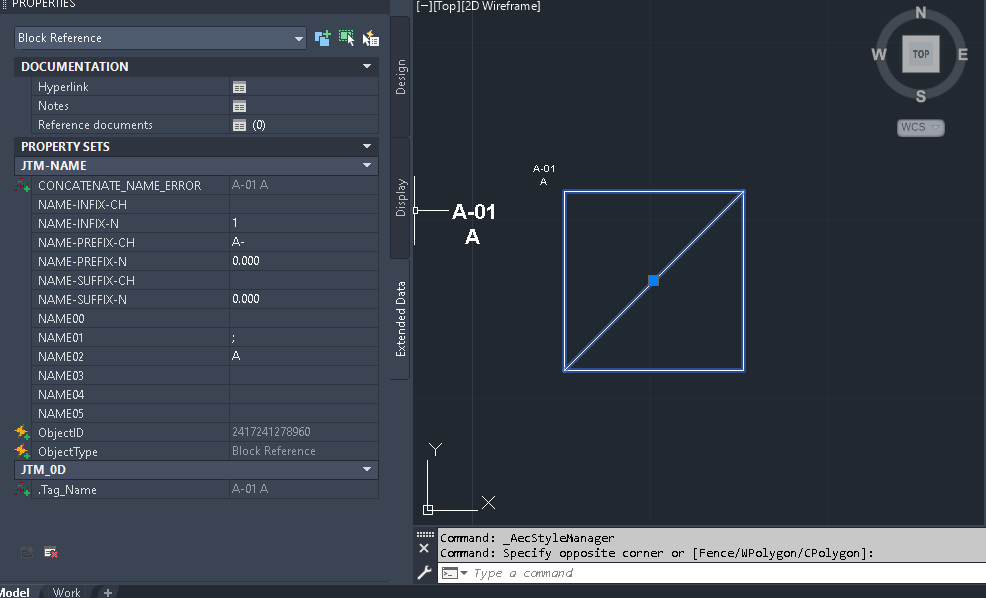Open Reference documents list icon
The height and width of the screenshot is (598, 986).
point(239,125)
